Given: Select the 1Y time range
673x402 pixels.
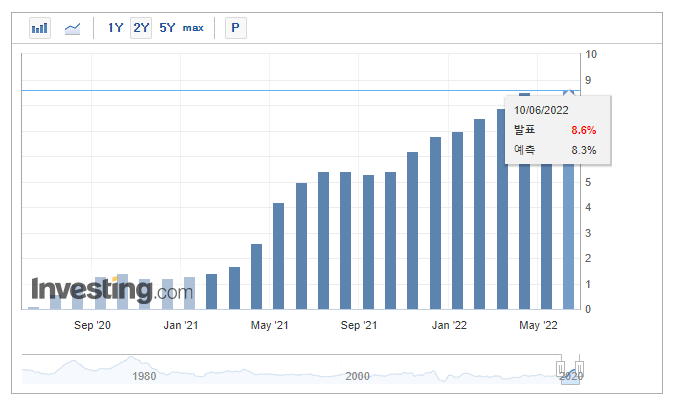Looking at the screenshot, I should tap(115, 28).
